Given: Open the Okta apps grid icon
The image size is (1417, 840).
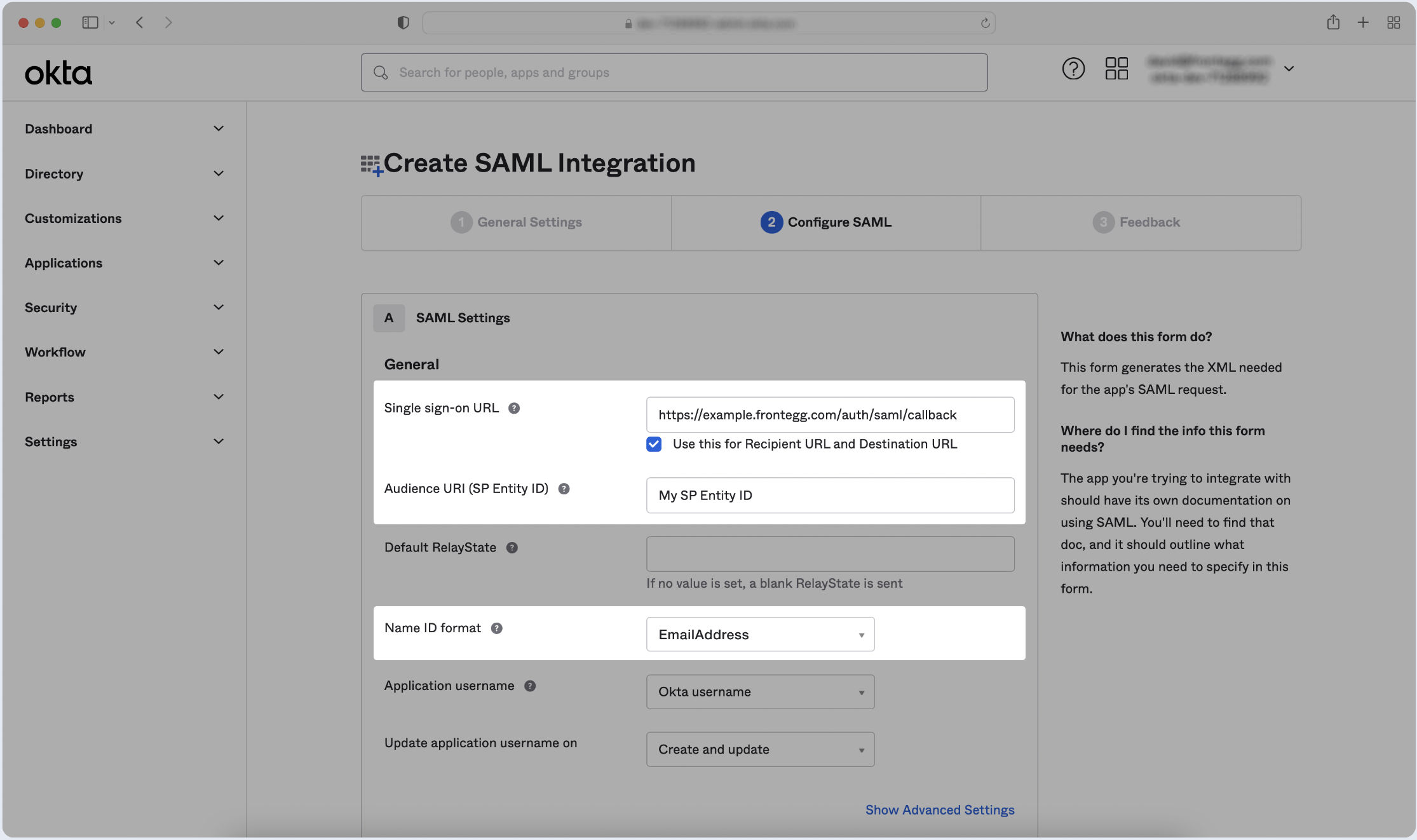Looking at the screenshot, I should click(1116, 69).
